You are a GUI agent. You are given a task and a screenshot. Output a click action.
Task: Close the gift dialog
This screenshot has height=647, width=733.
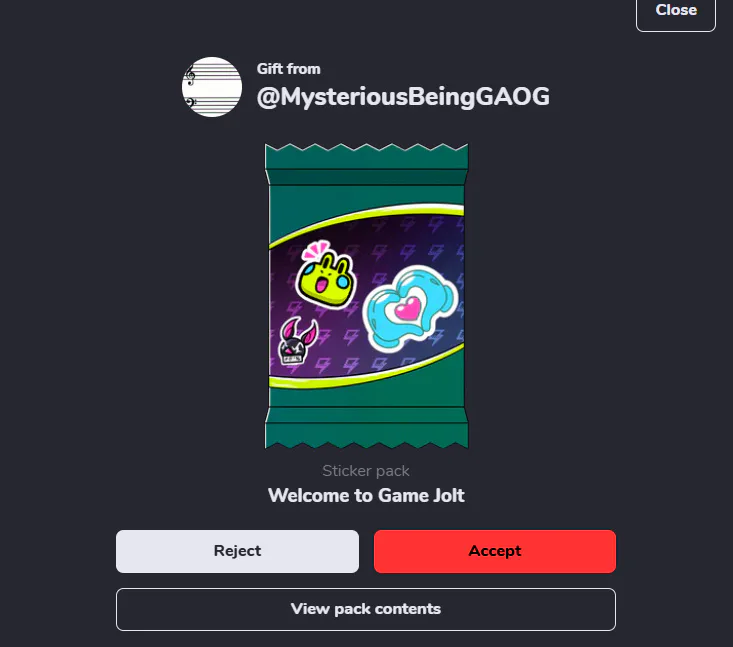tap(676, 12)
